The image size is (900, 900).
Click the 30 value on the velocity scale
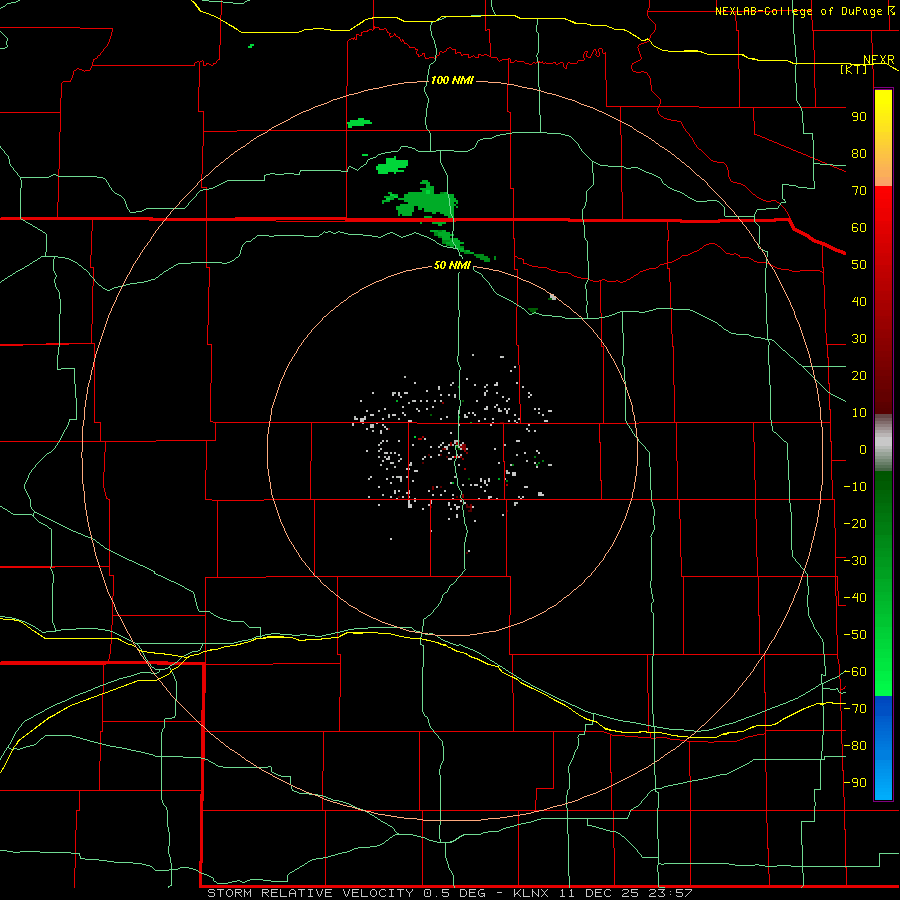[x=859, y=339]
